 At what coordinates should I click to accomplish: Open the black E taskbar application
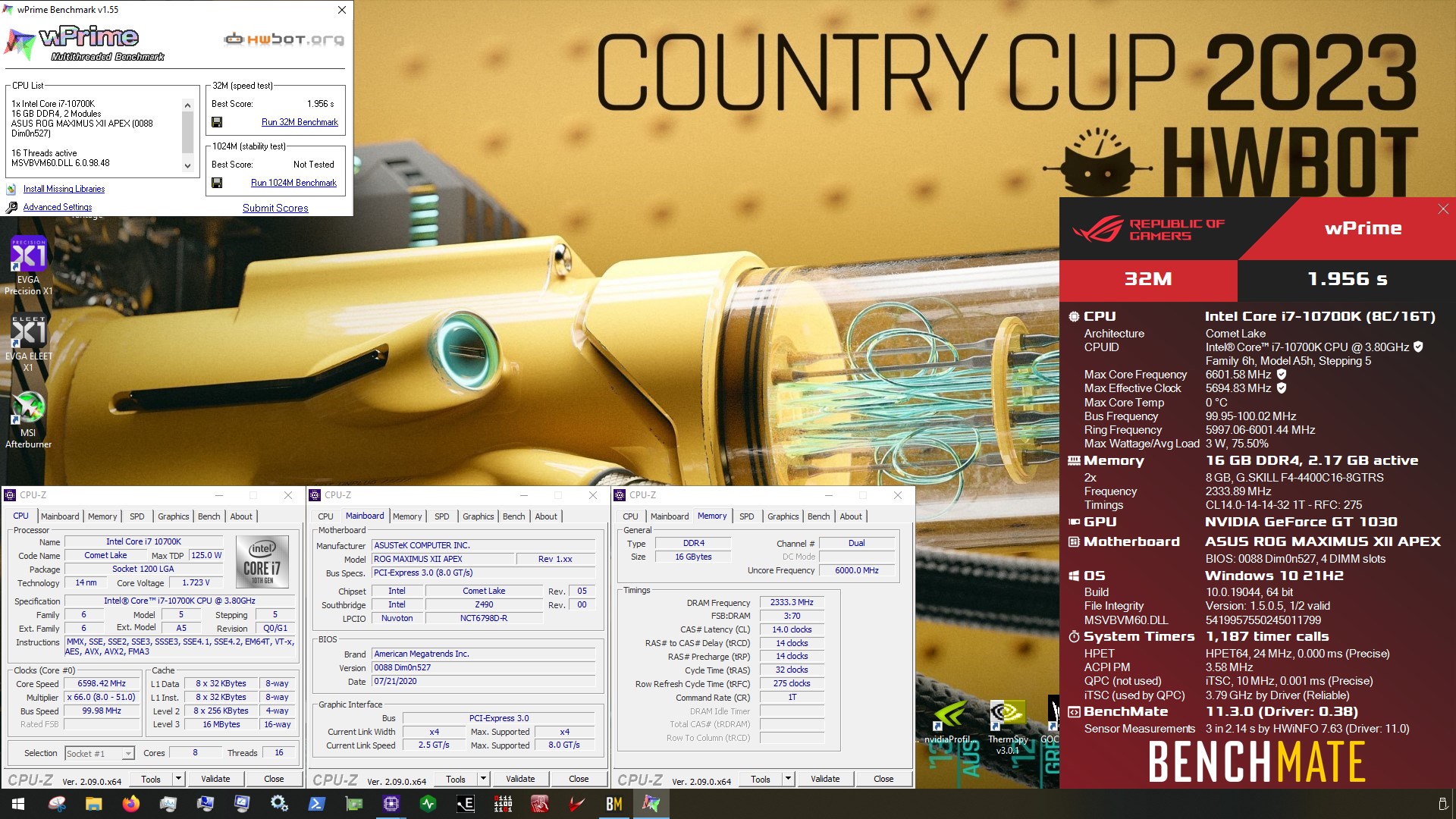(465, 804)
